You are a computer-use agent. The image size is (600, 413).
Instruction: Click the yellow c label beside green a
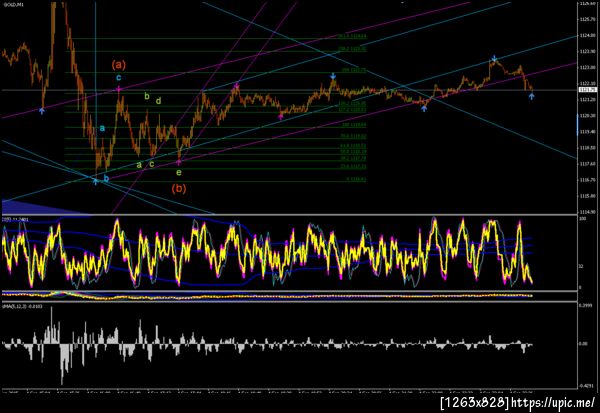[152, 165]
